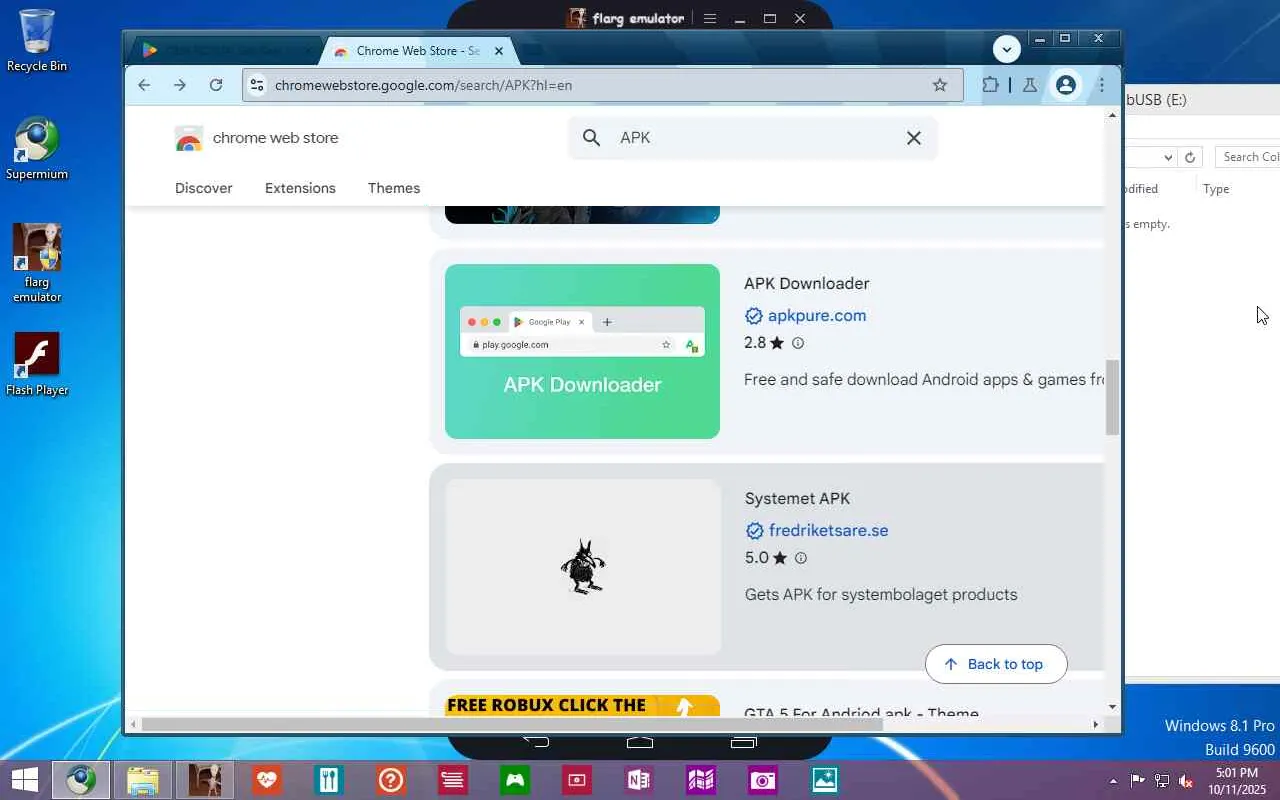The width and height of the screenshot is (1280, 800).
Task: Select the Supermium desktop shortcut
Action: 37,149
